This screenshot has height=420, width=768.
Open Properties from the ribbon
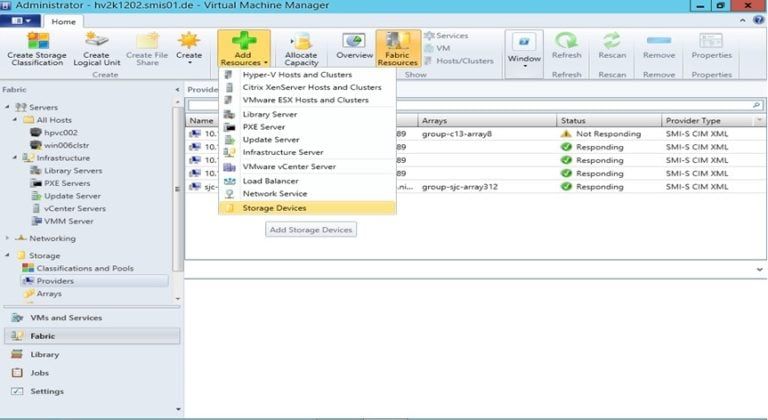click(x=711, y=47)
